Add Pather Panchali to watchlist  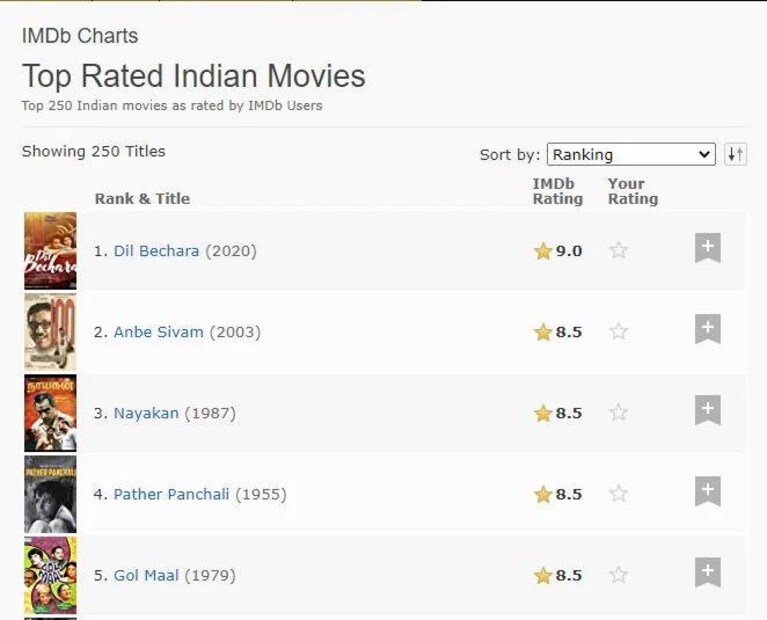point(707,491)
